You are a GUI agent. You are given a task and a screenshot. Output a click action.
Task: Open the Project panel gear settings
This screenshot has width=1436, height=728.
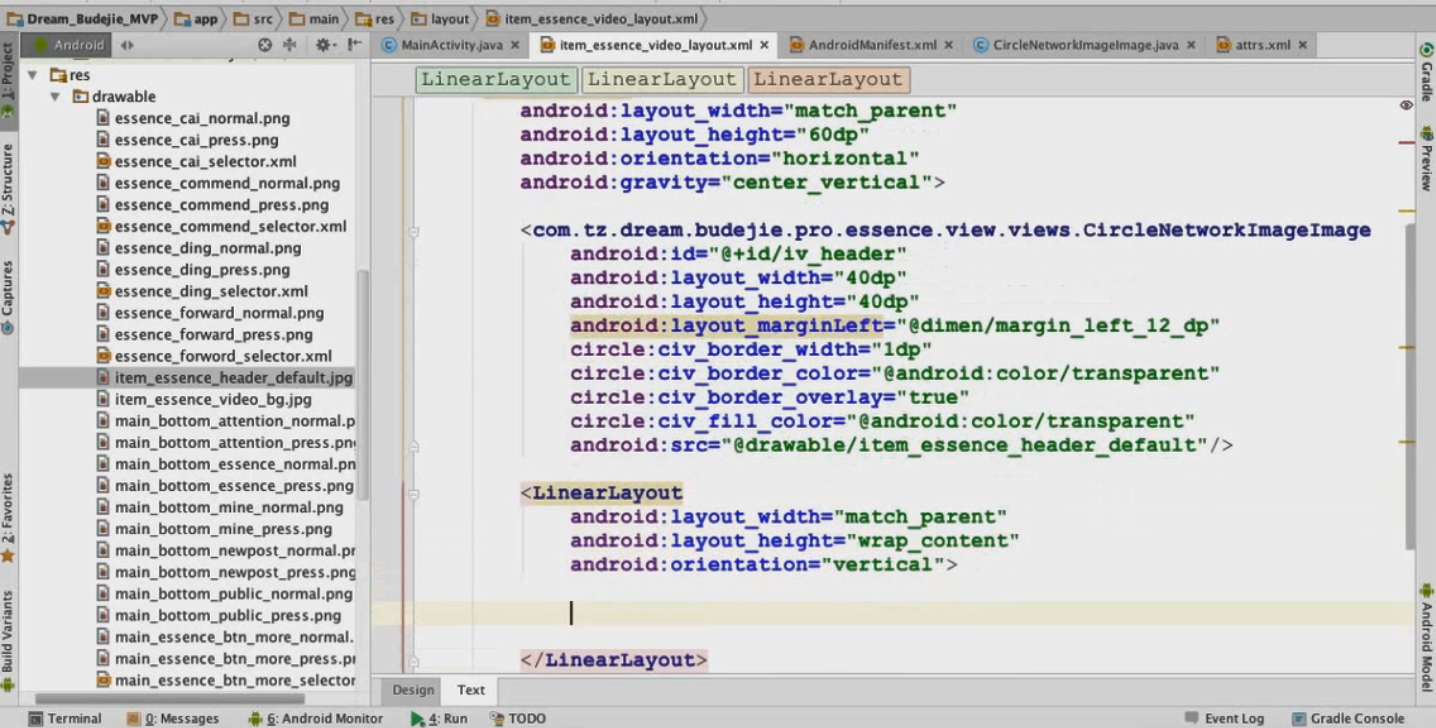tap(324, 45)
